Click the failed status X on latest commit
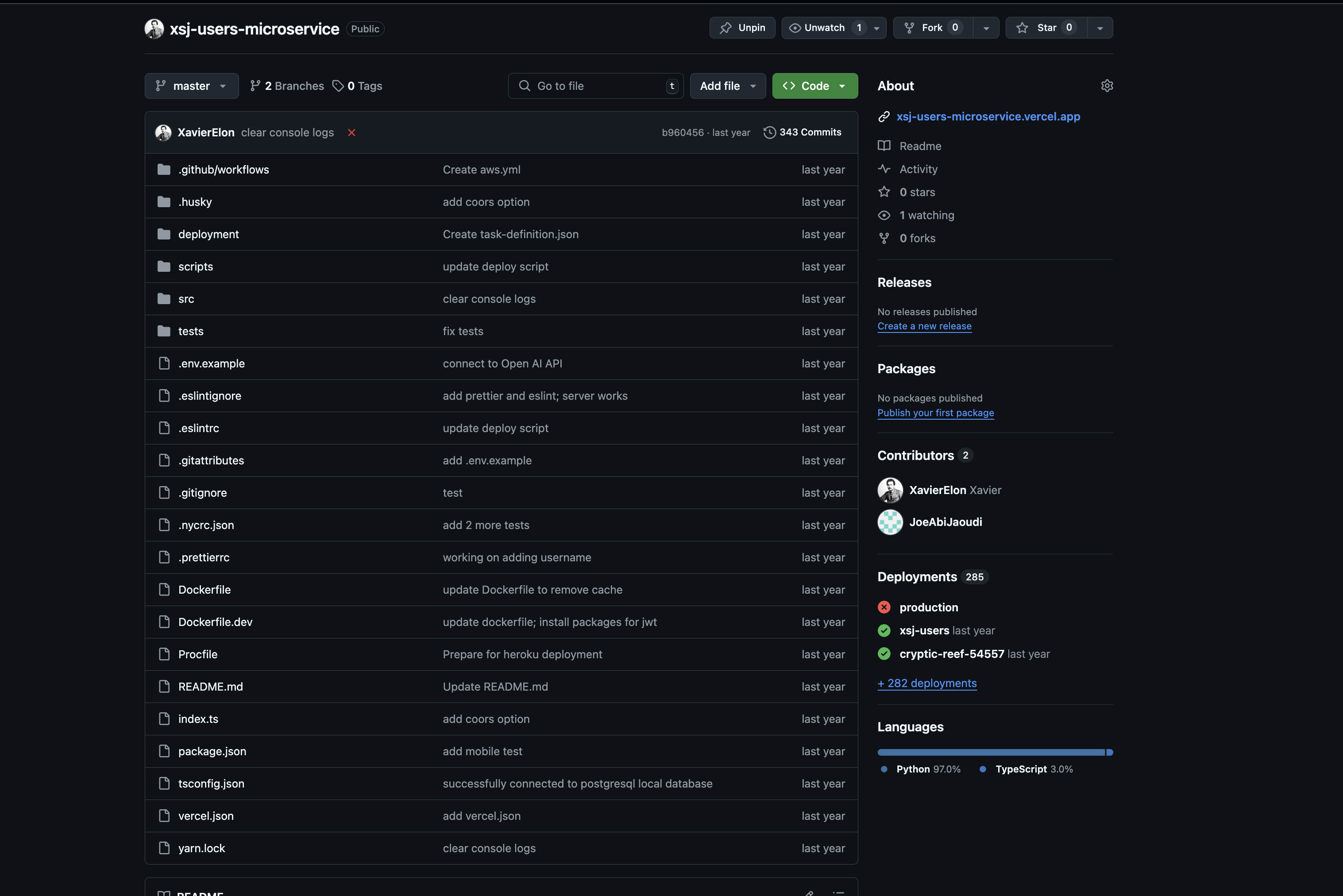The height and width of the screenshot is (896, 1343). pyautogui.click(x=351, y=132)
